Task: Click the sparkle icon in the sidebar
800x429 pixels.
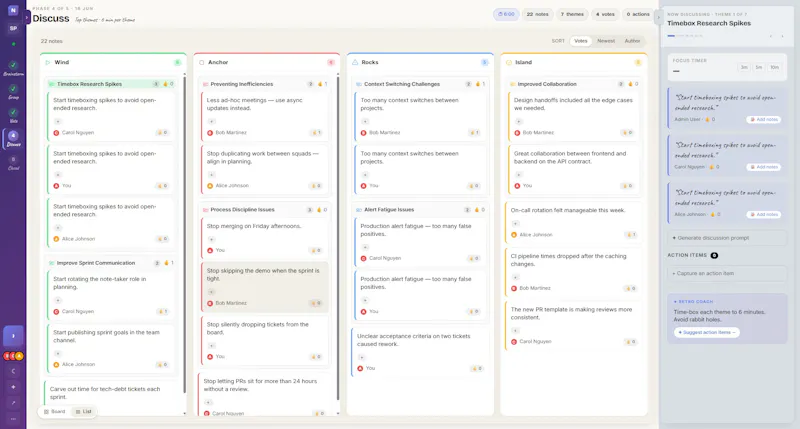Action: pos(13,387)
